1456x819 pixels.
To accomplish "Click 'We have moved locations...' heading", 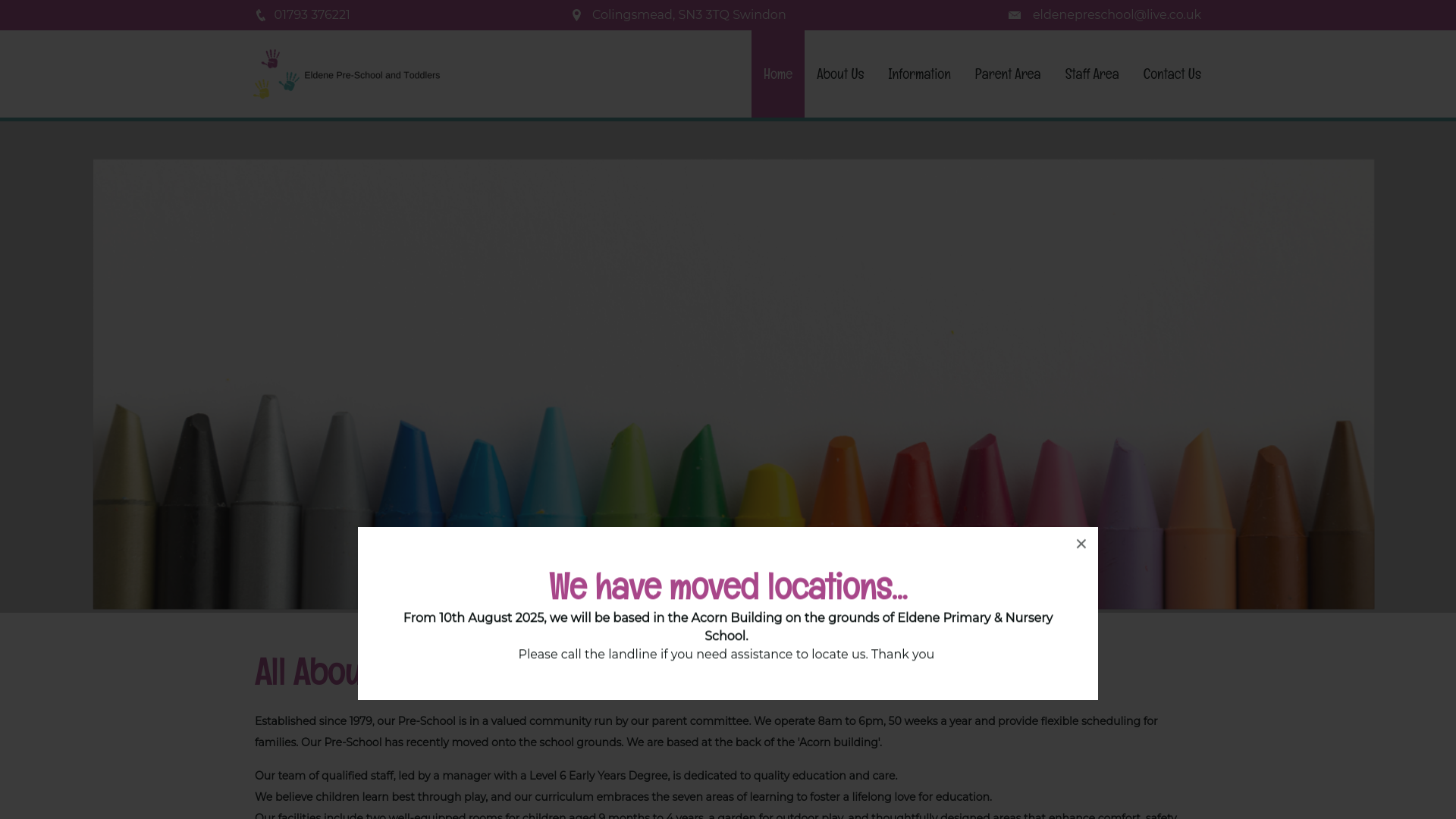I will pos(728,586).
